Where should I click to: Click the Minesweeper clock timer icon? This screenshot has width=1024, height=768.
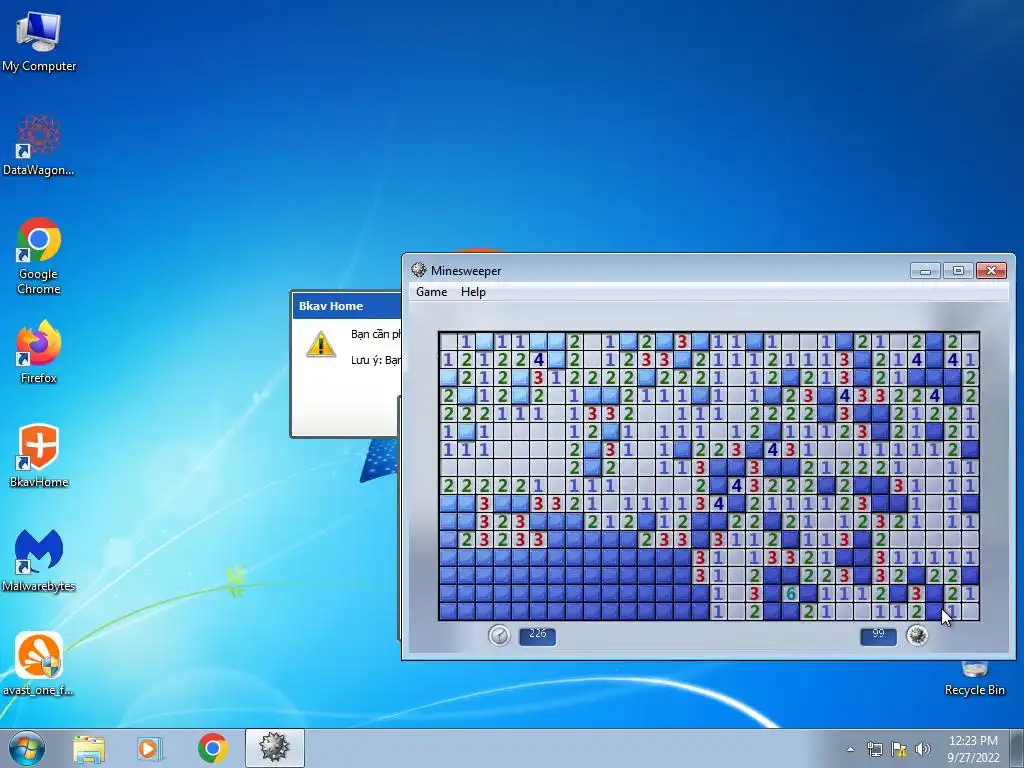point(500,635)
